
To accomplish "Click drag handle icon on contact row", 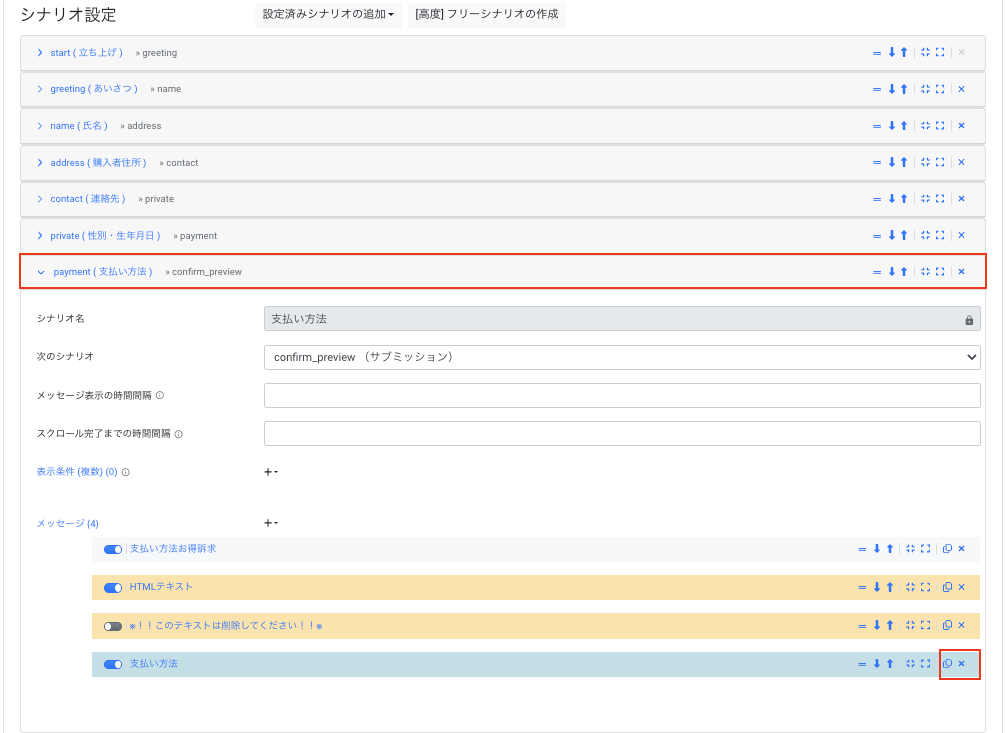I will tap(877, 199).
